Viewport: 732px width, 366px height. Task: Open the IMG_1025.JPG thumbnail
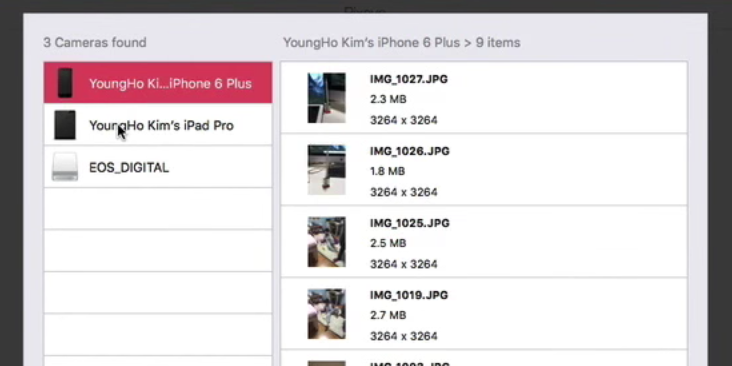pos(326,242)
